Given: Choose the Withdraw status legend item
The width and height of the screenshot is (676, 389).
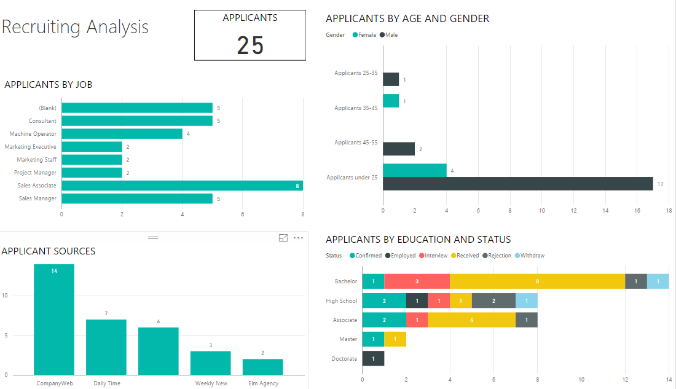Looking at the screenshot, I should pyautogui.click(x=530, y=256).
